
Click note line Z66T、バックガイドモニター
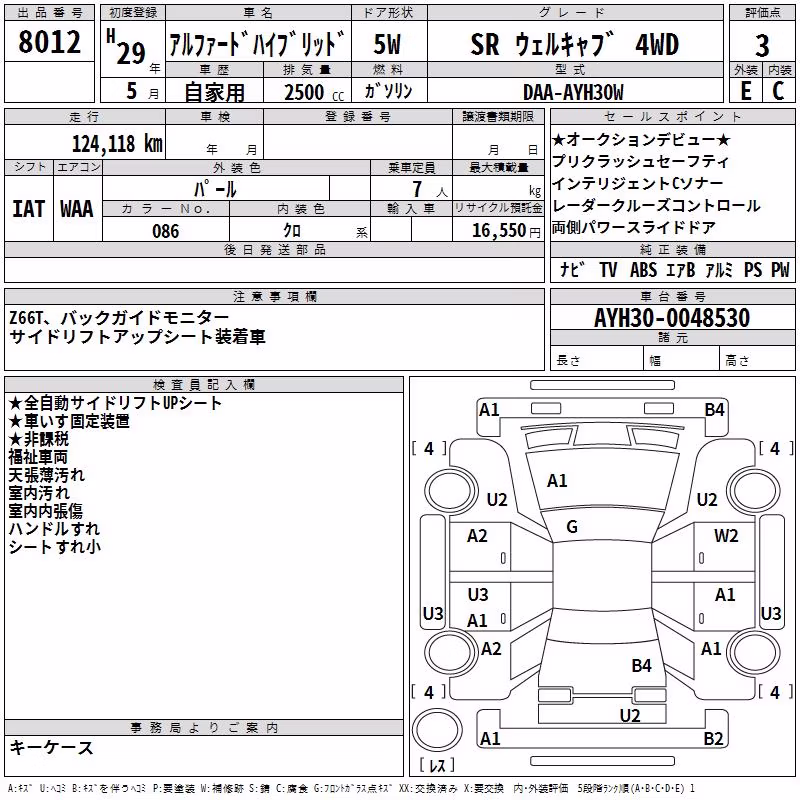tap(119, 318)
